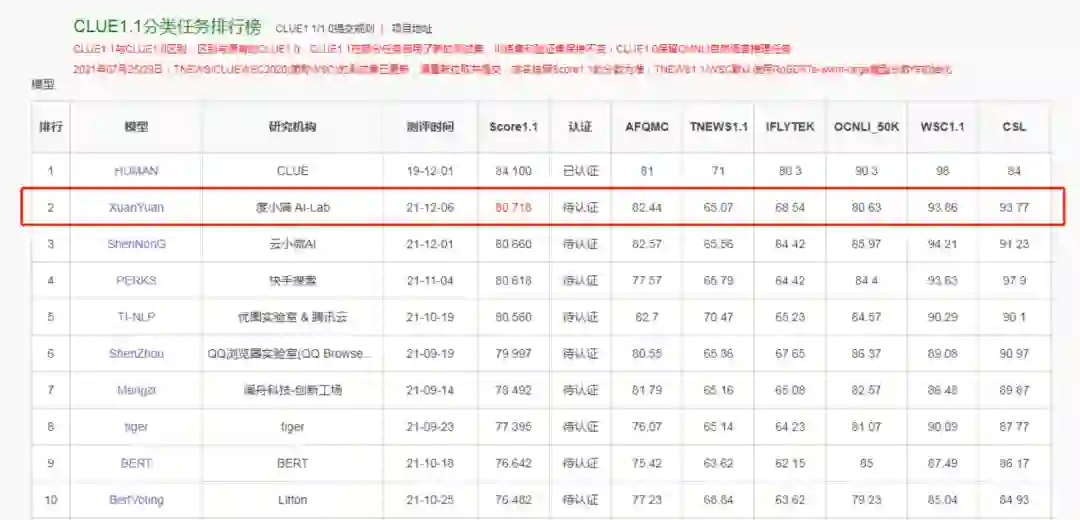
Task: Click the AFQMC column header
Action: click(x=647, y=127)
